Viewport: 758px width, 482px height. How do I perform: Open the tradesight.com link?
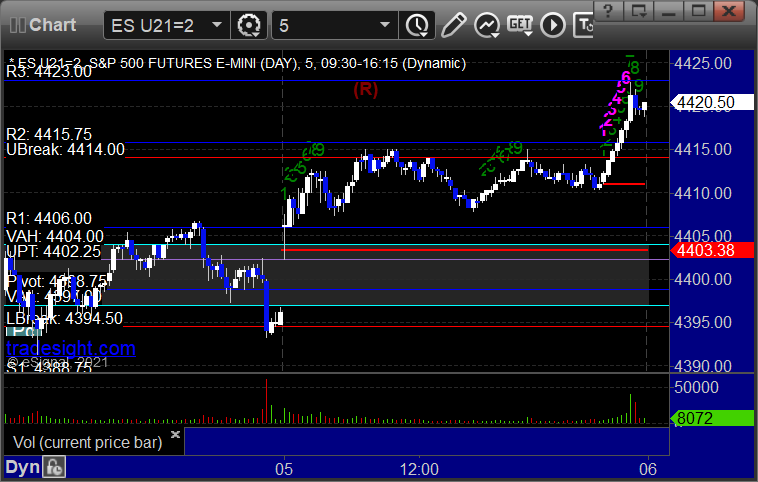[71, 348]
